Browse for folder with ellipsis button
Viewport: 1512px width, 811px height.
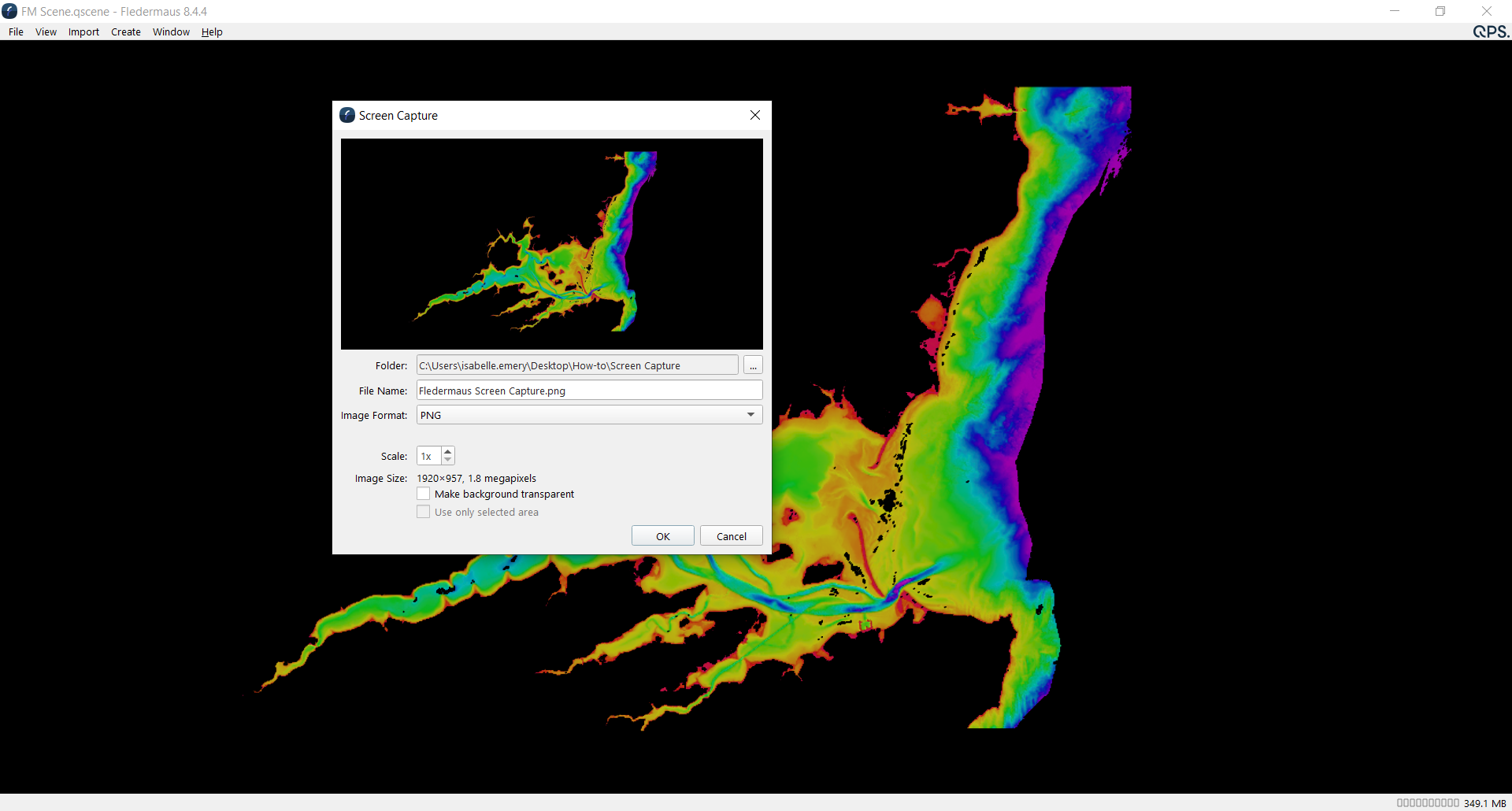point(753,365)
